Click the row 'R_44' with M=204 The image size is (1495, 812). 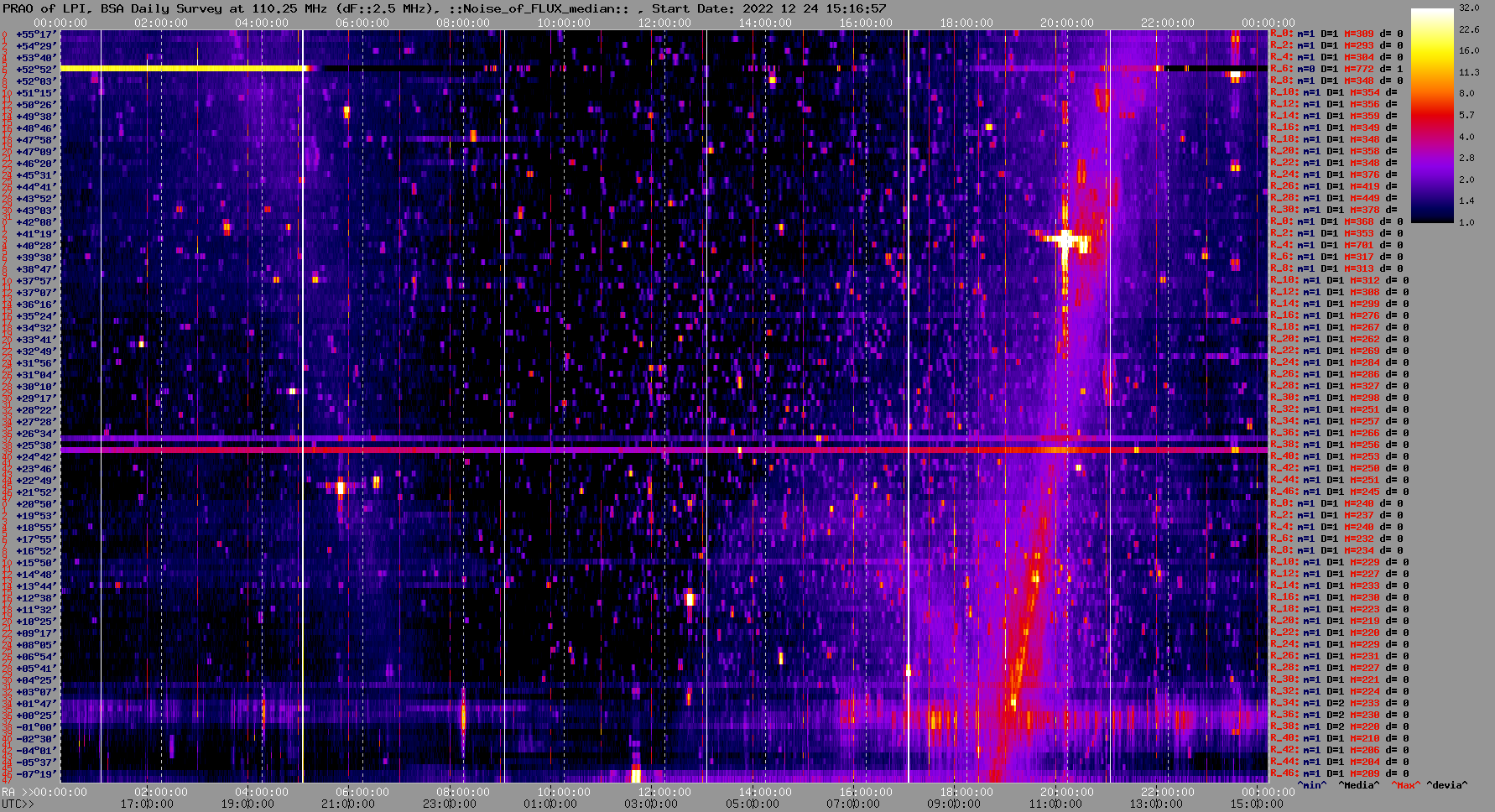point(1340,762)
